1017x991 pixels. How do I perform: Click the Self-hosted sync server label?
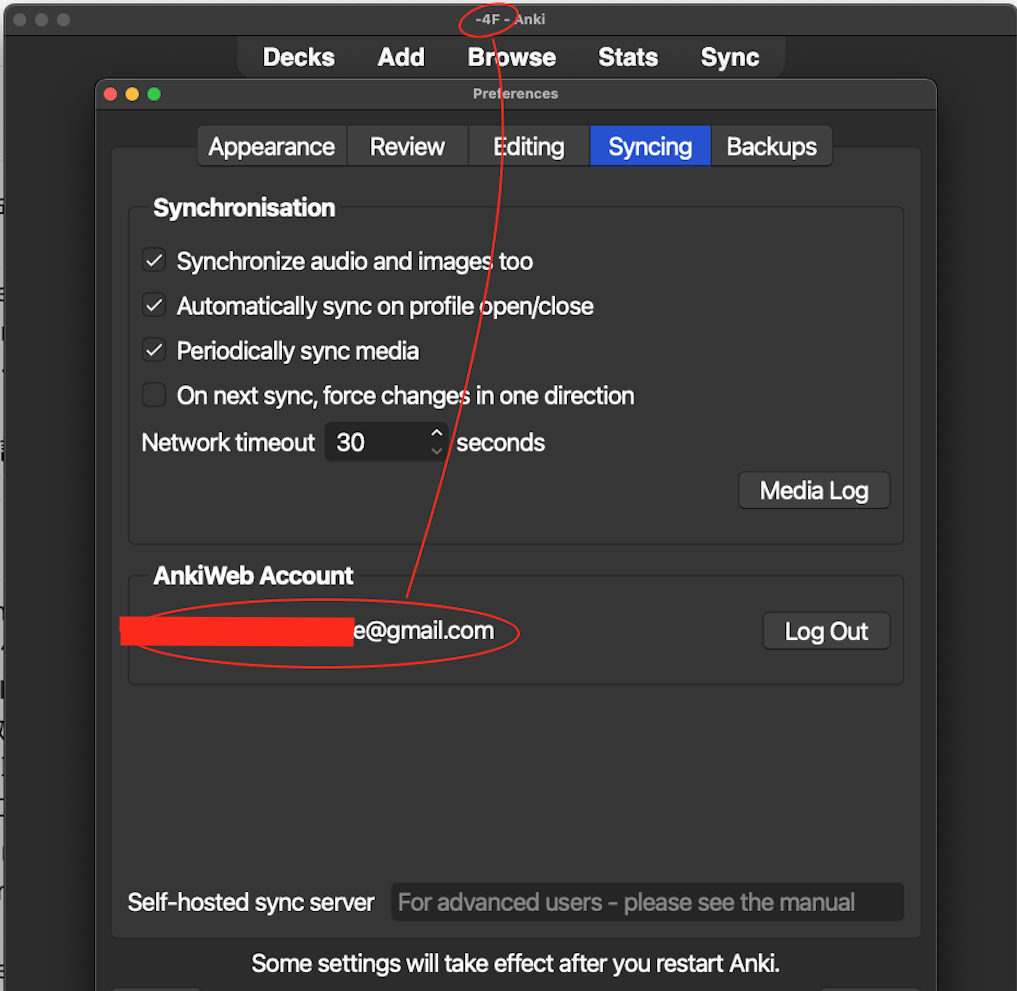251,902
